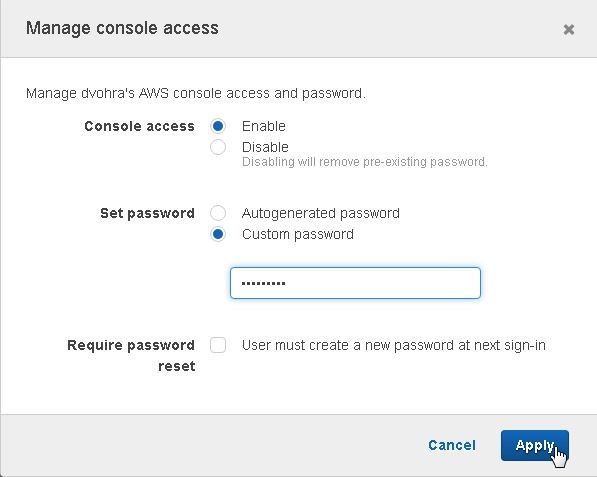This screenshot has height=477, width=597.
Task: Click the 'Custom password' label text
Action: point(298,234)
